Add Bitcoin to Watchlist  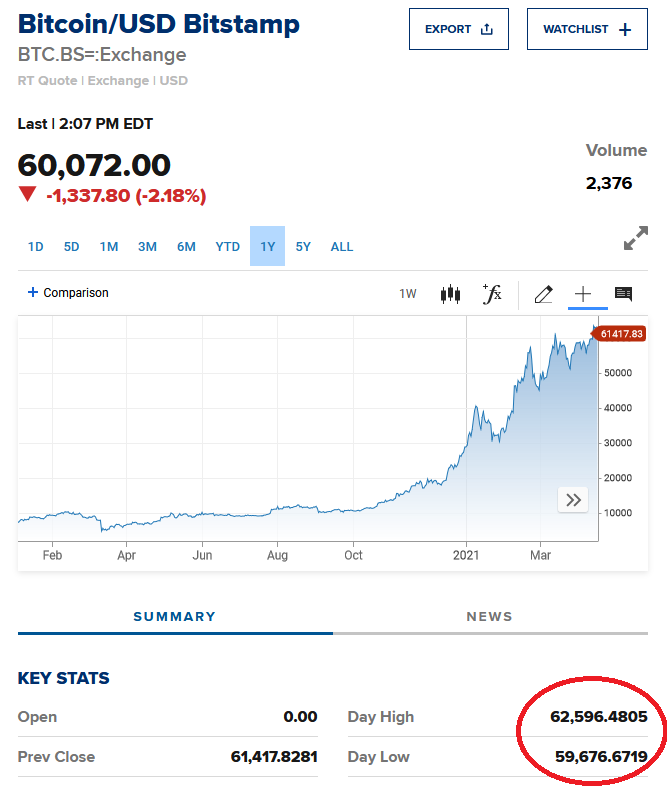(587, 29)
